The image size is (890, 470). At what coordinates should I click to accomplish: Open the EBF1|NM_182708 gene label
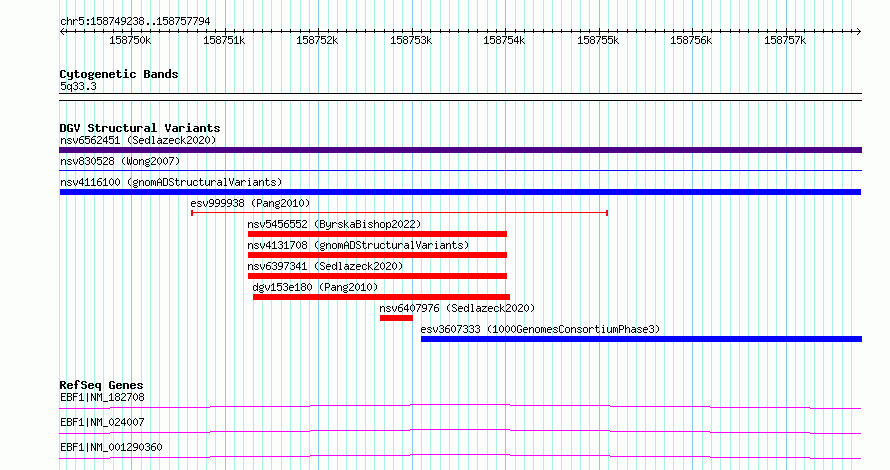pyautogui.click(x=102, y=397)
